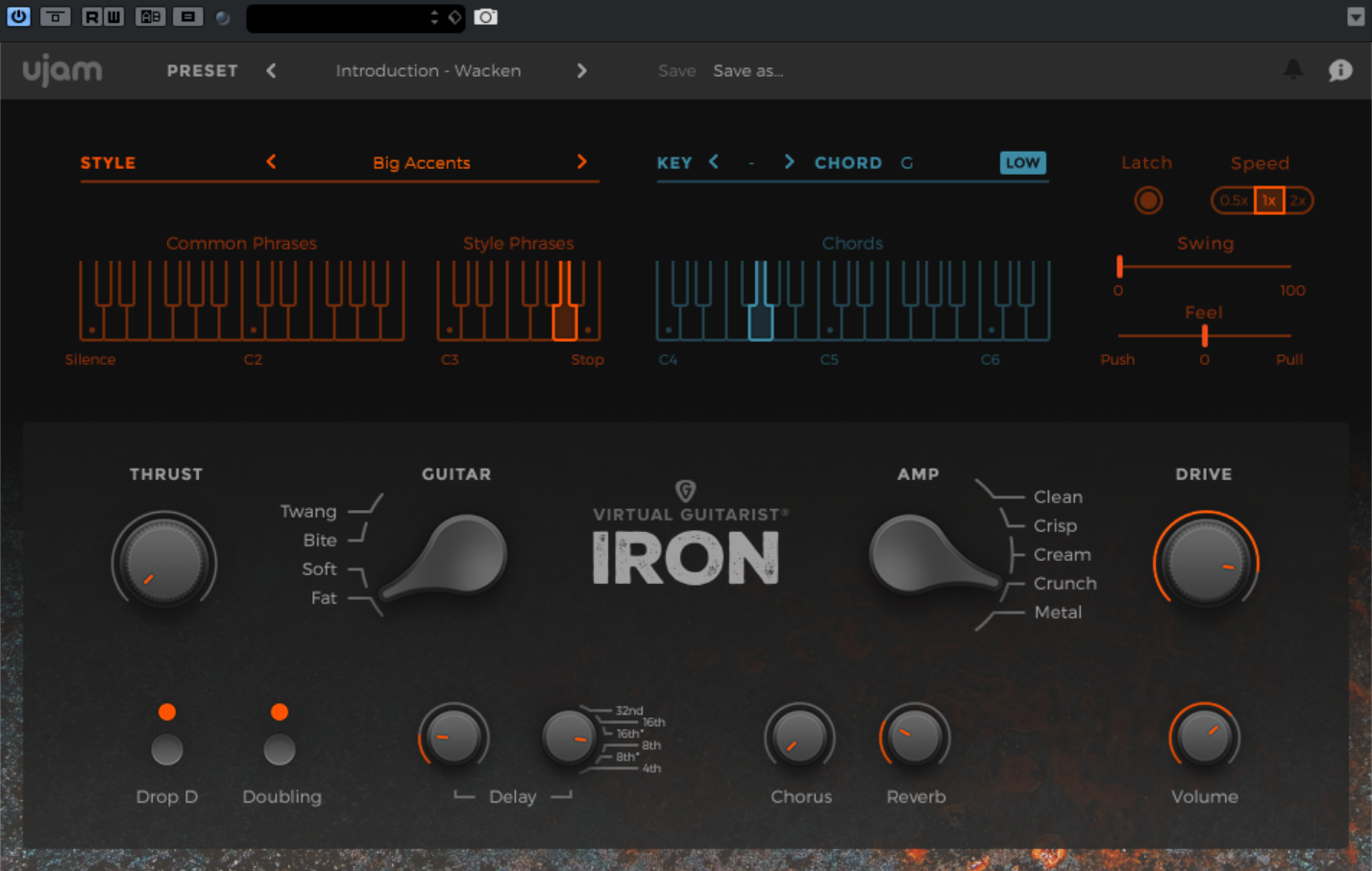Click the blue sphere indicator in host toolbar
The image size is (1372, 871).
pyautogui.click(x=223, y=17)
